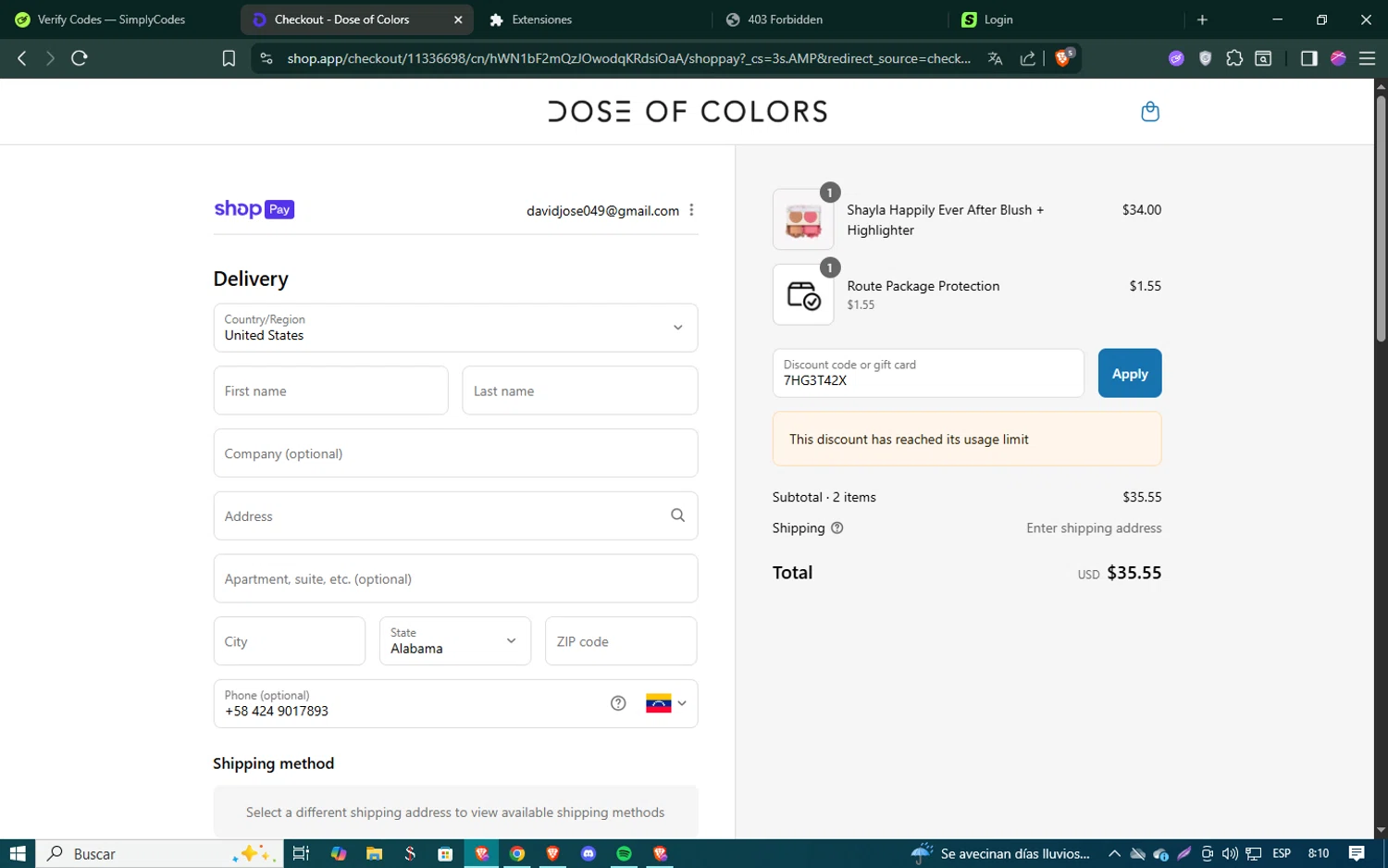Click the gray shield extension icon
The image size is (1388, 868).
coord(1205,58)
